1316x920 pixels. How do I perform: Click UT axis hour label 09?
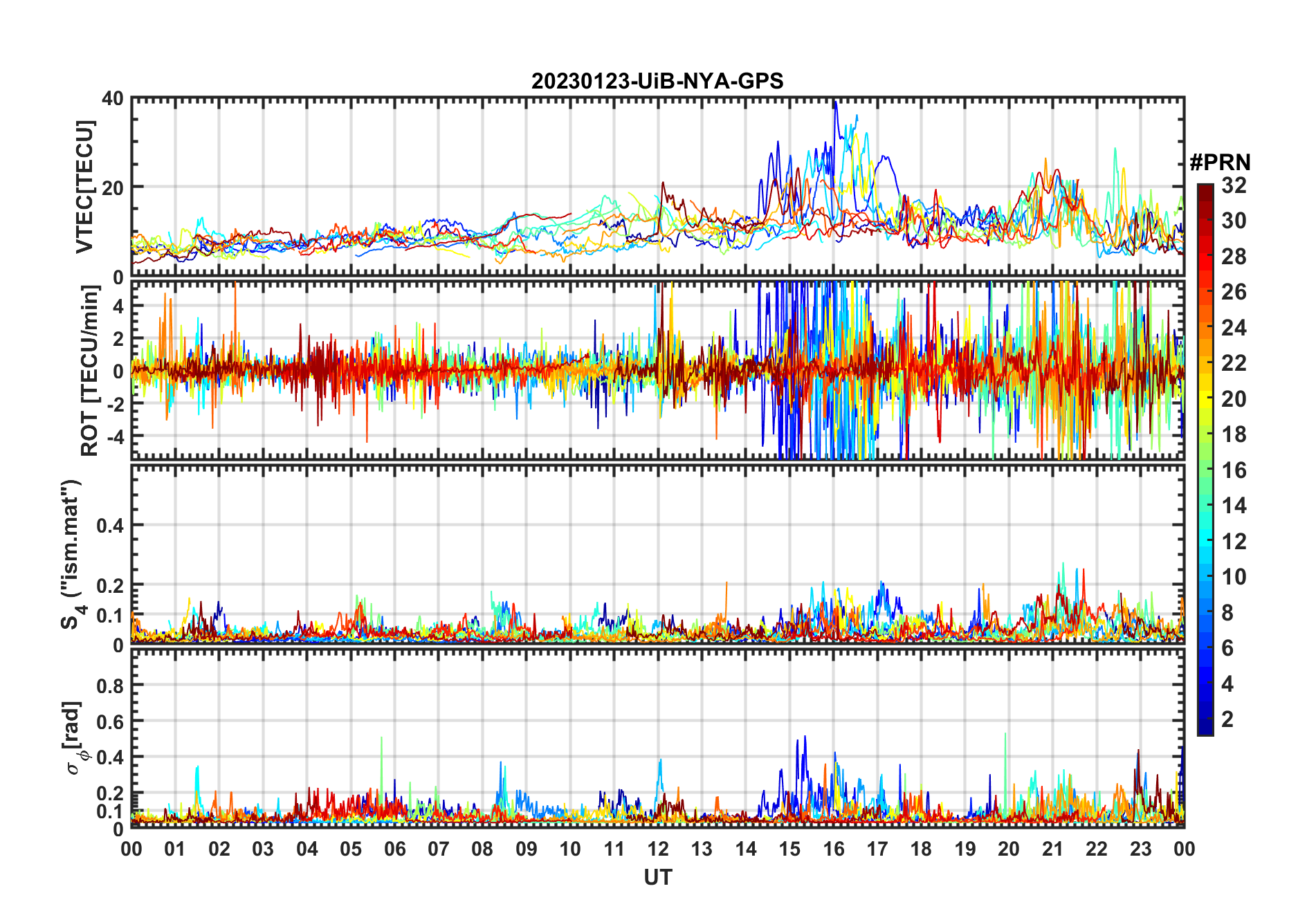point(526,849)
